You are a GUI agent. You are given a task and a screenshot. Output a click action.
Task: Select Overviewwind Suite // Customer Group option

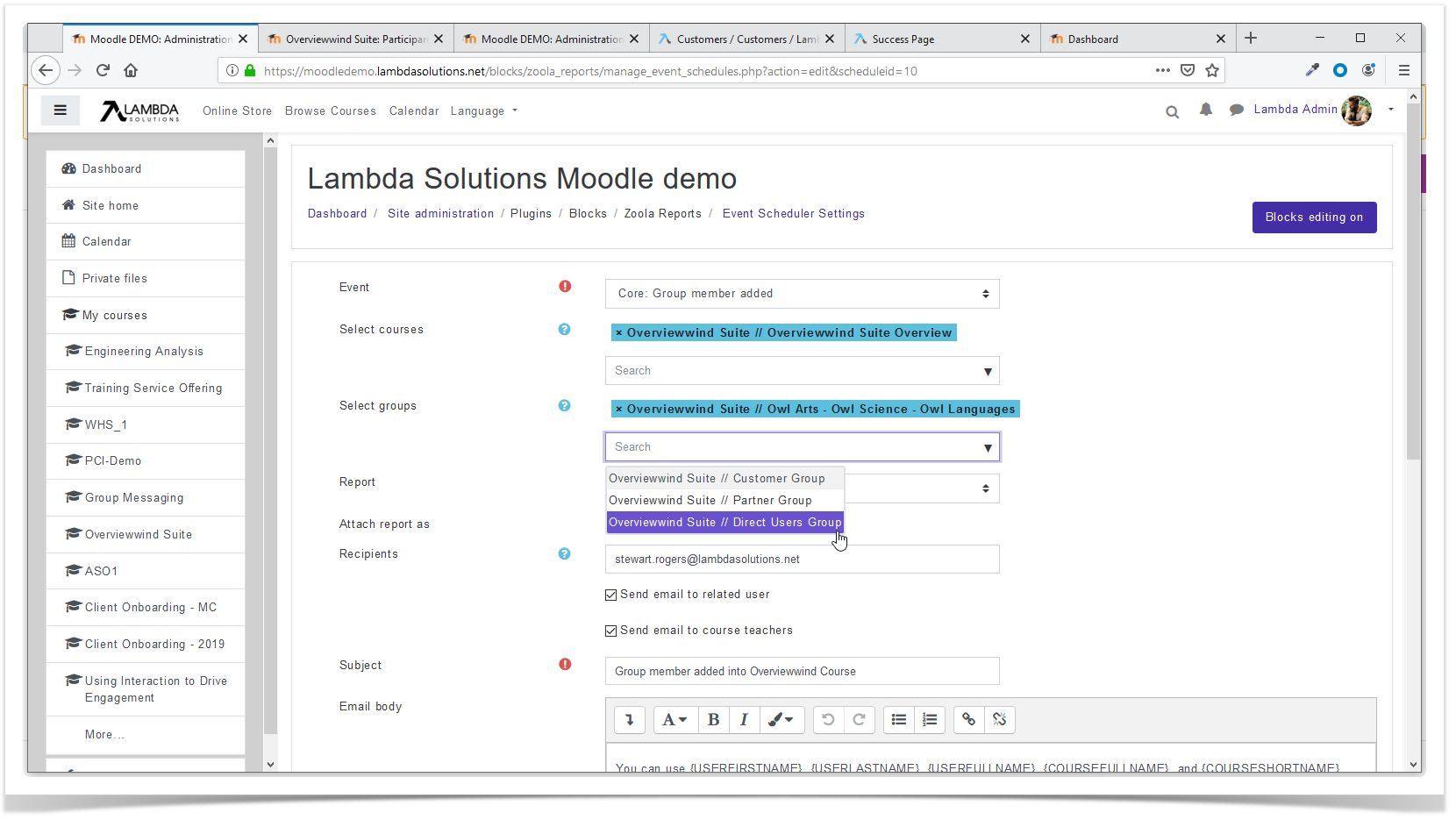tap(725, 478)
